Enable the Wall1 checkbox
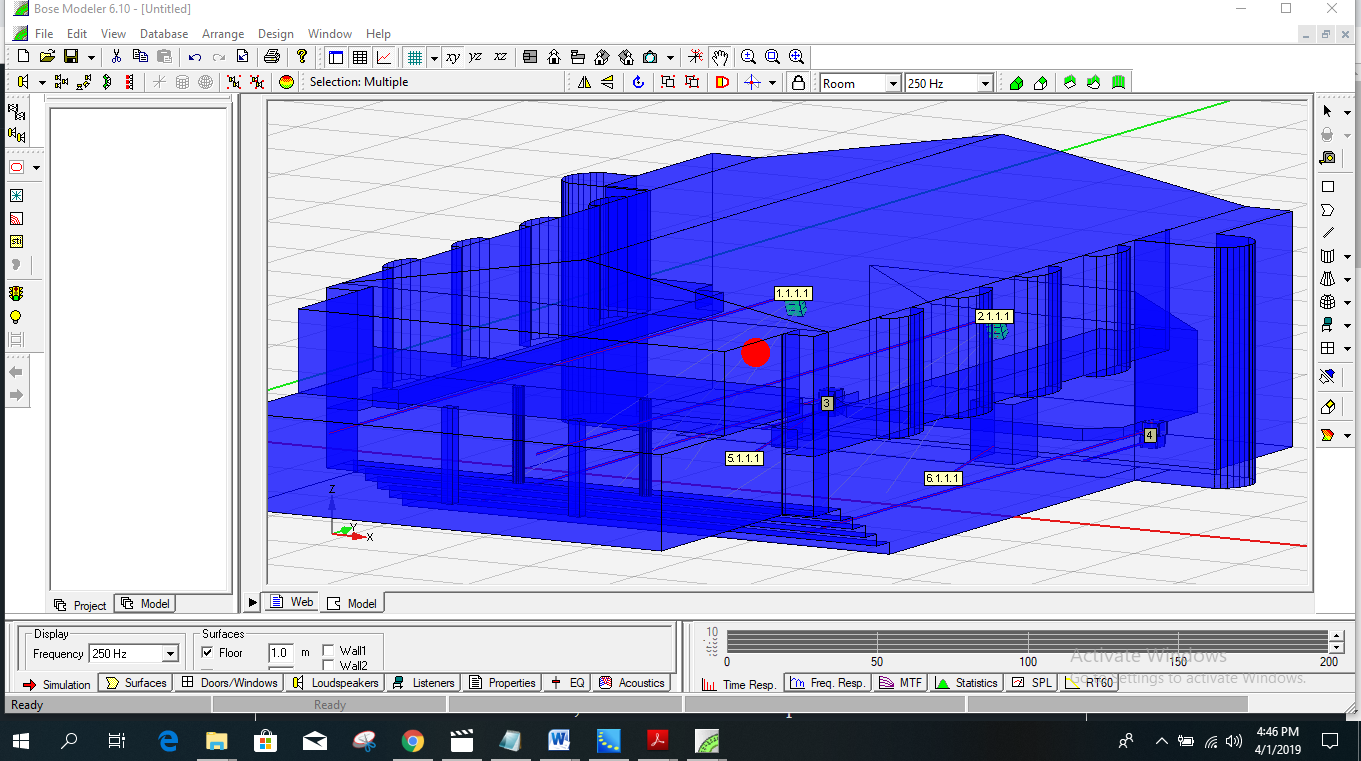 pyautogui.click(x=328, y=651)
